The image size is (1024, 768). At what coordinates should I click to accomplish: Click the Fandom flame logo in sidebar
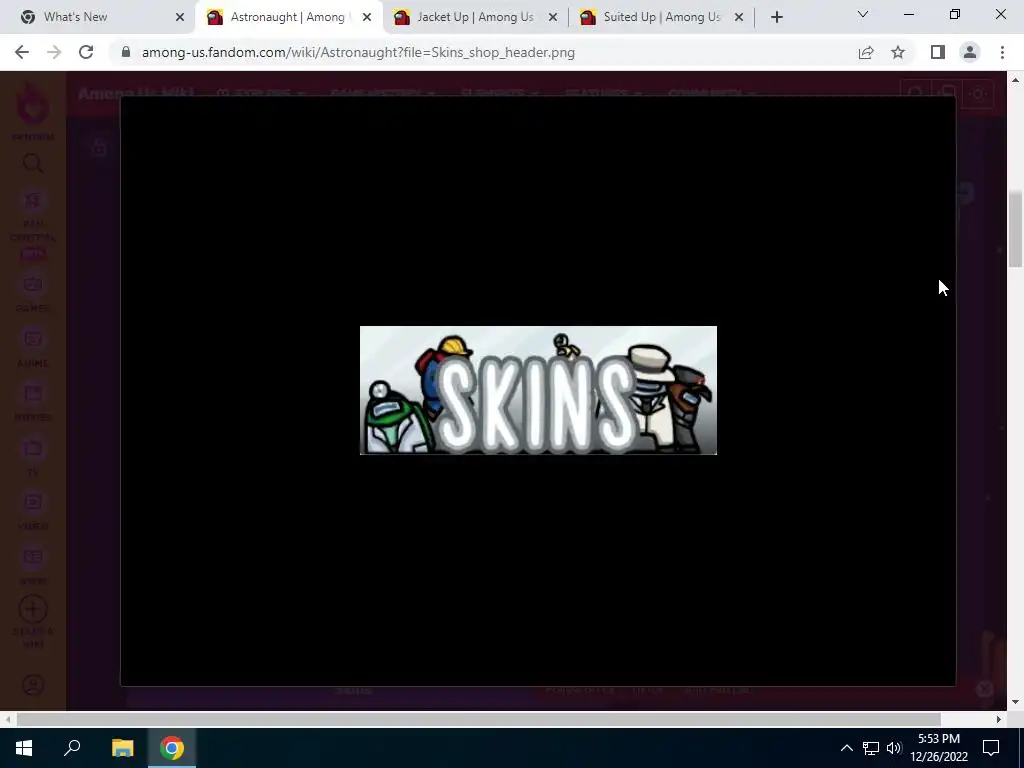[x=33, y=104]
